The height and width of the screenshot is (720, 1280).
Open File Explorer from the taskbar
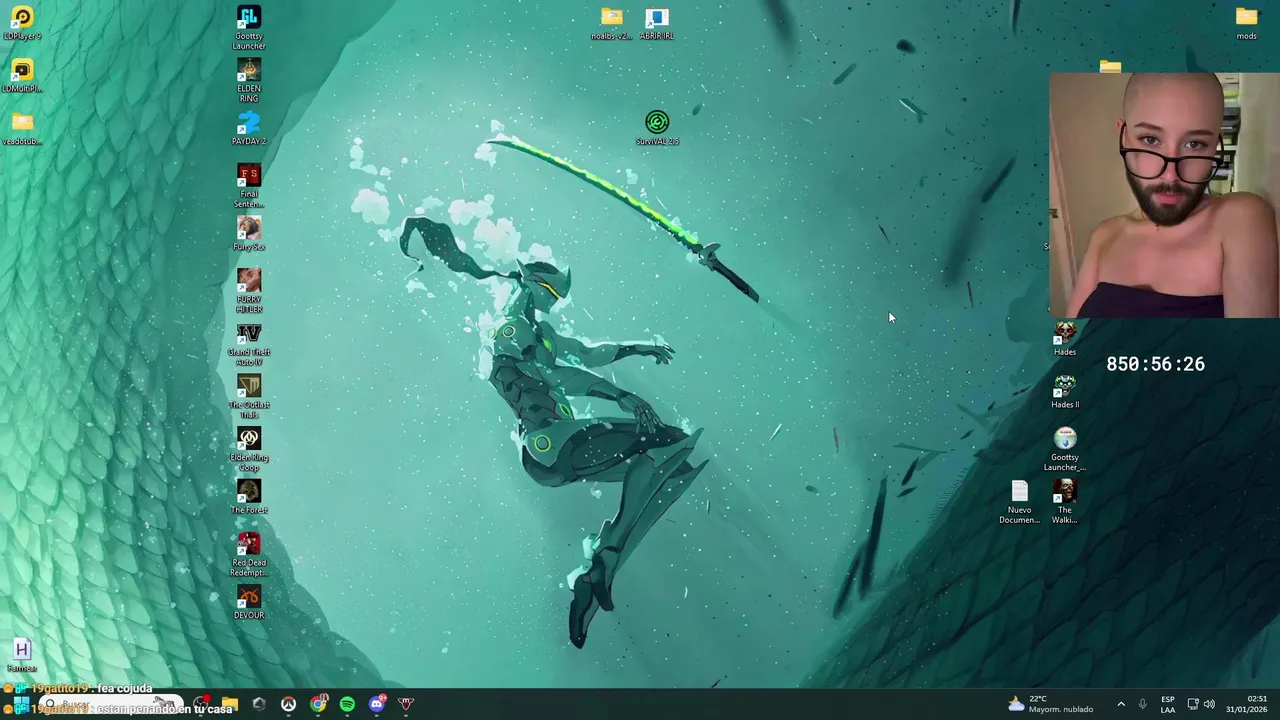[x=230, y=704]
